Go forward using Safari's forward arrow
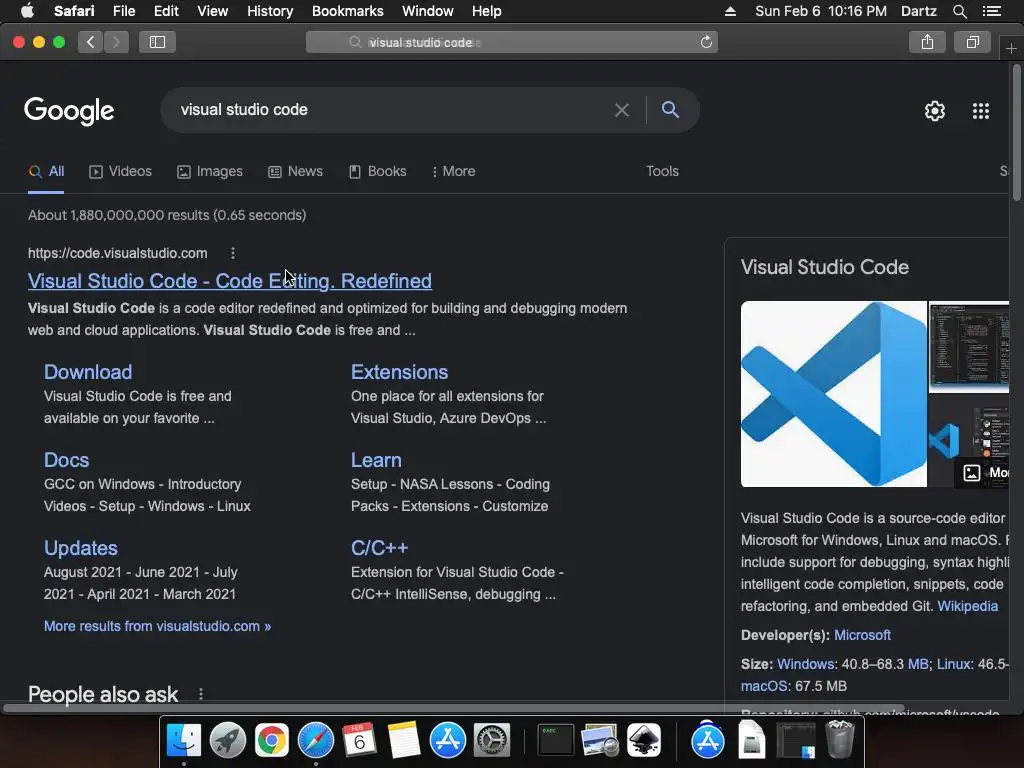 click(116, 42)
